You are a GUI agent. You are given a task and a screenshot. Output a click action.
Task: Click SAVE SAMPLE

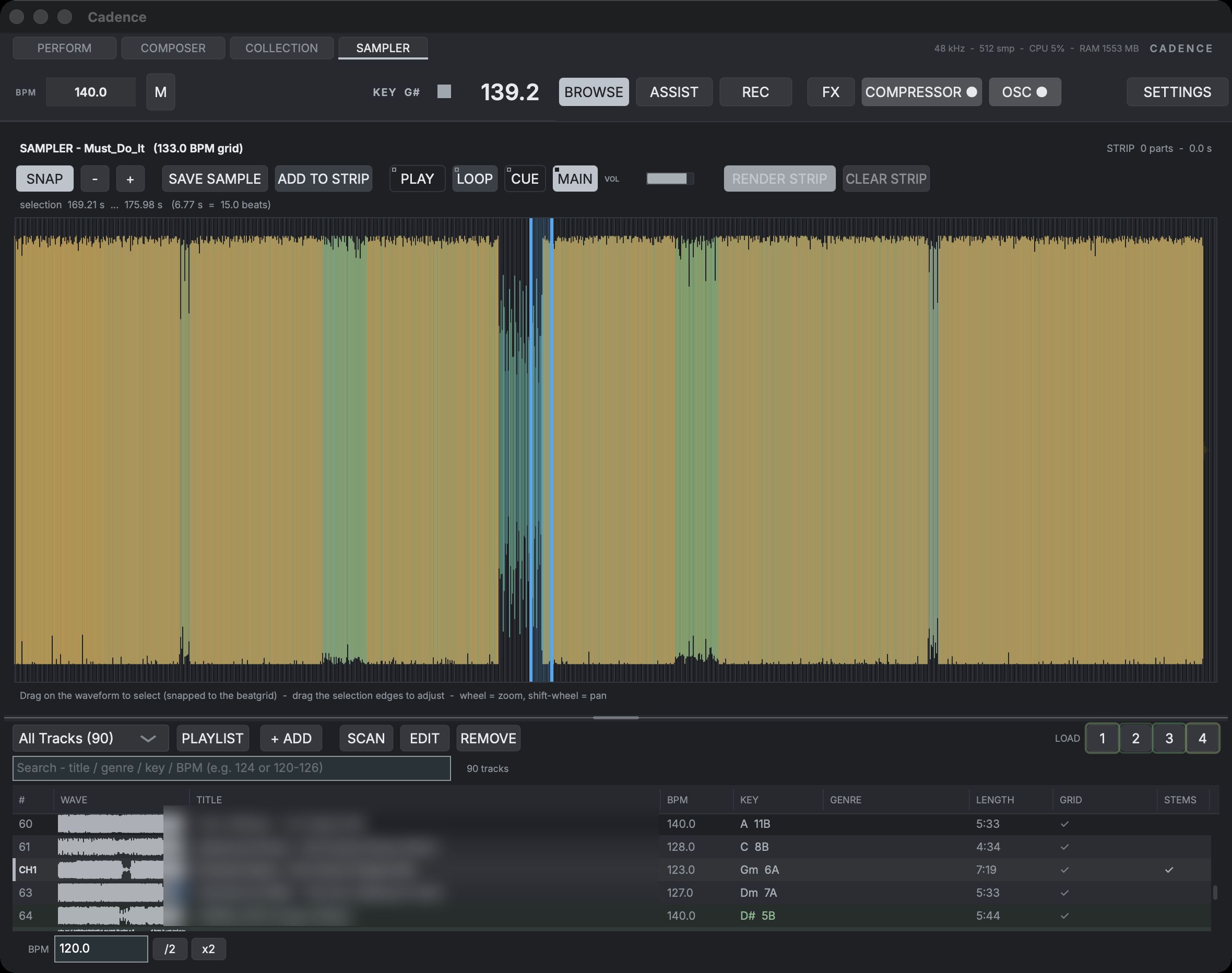(215, 179)
